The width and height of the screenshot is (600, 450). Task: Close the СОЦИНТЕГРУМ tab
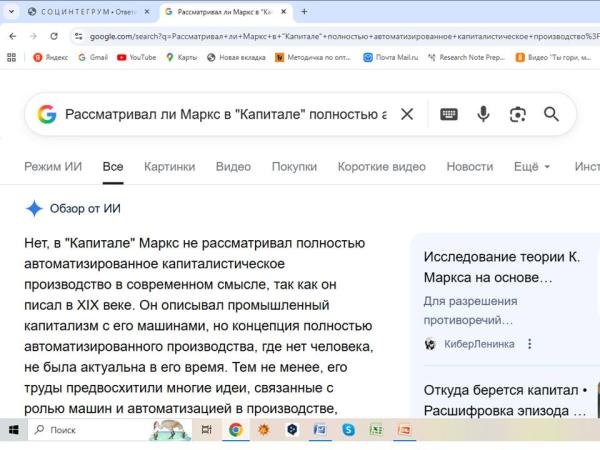point(147,12)
